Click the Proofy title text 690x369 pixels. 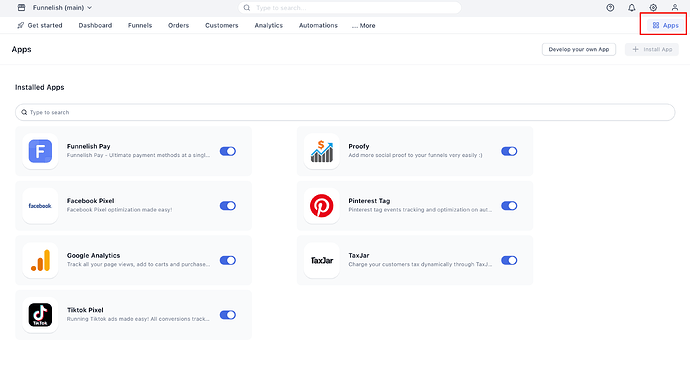[359, 146]
